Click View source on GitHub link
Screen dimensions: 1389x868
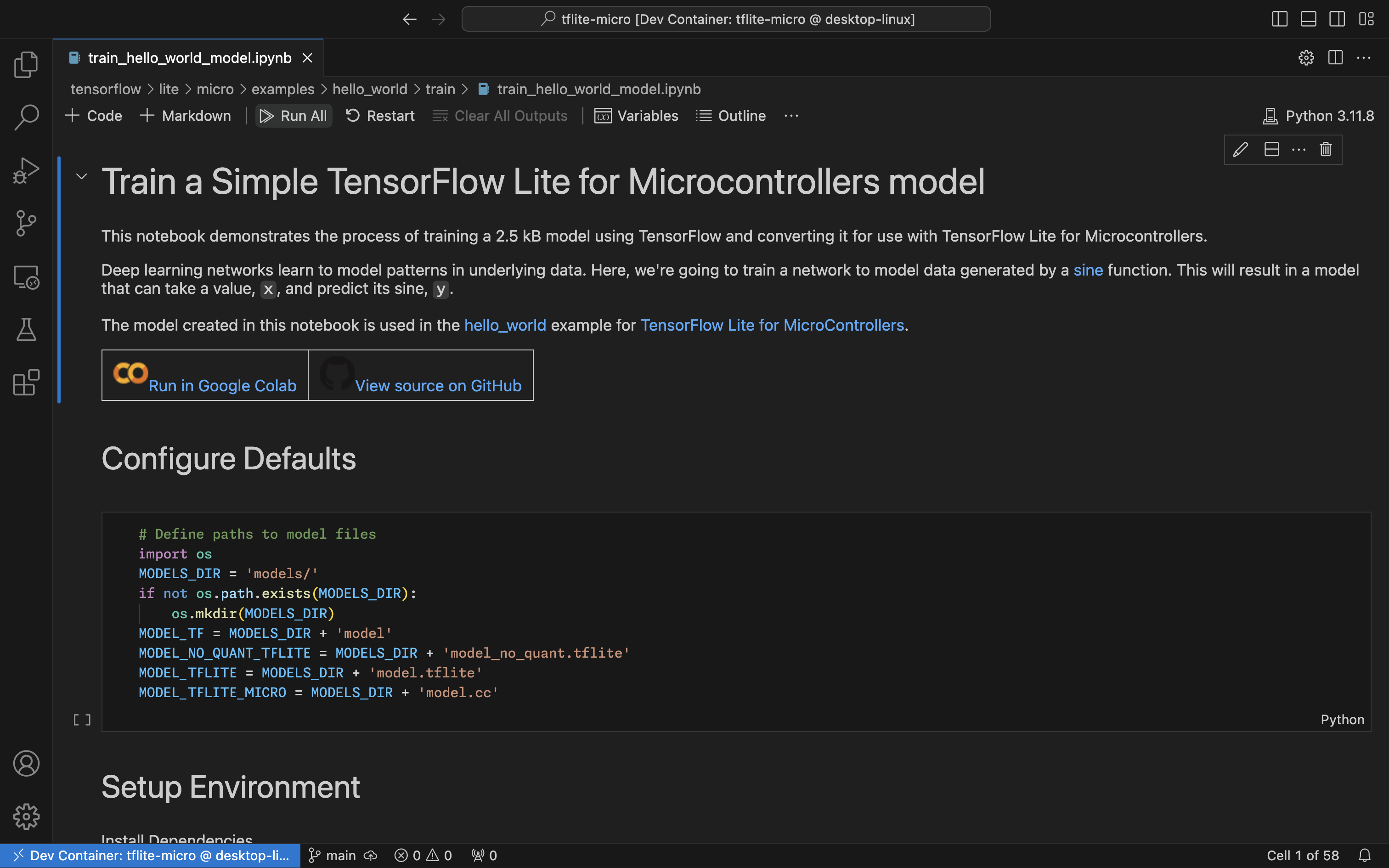pyautogui.click(x=438, y=386)
